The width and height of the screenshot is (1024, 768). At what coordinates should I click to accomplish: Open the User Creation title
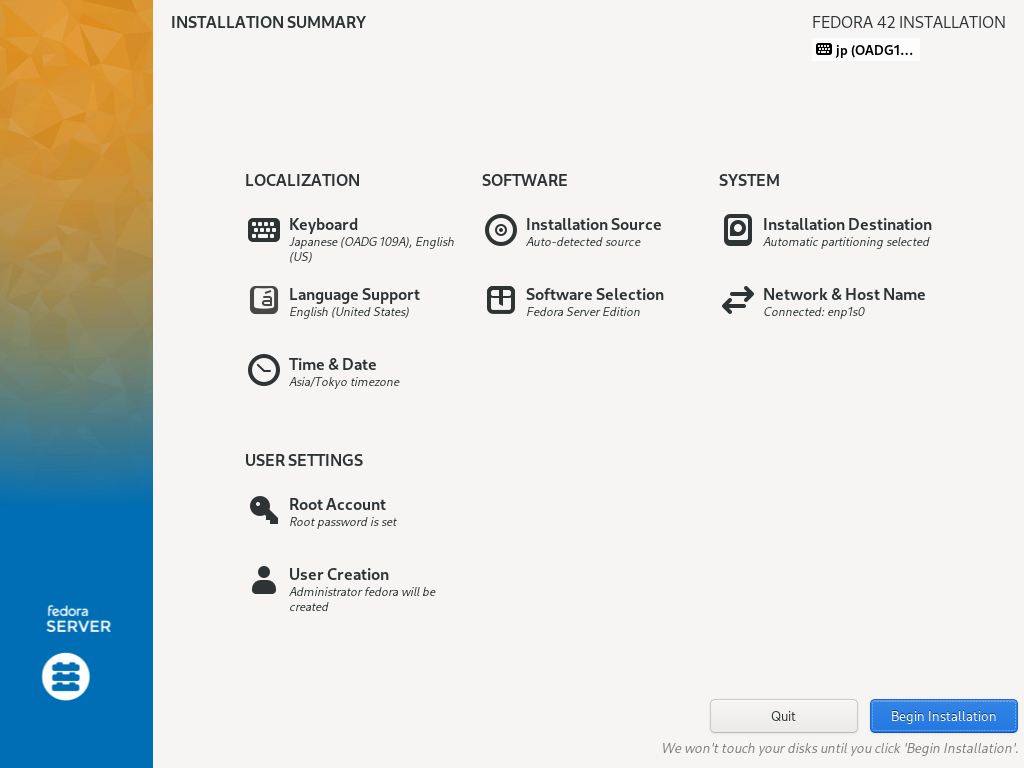[x=339, y=574]
